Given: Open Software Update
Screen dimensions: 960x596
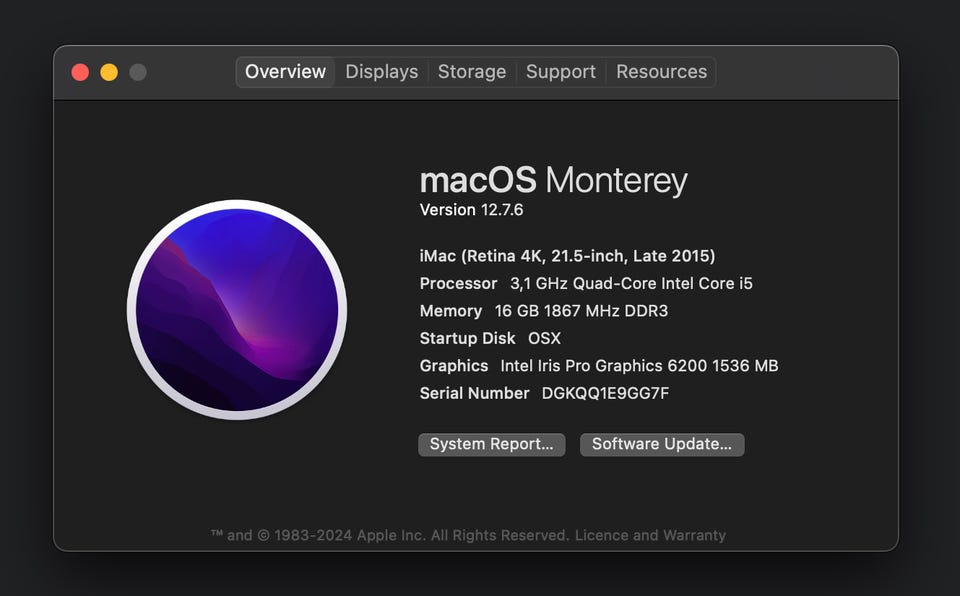Looking at the screenshot, I should point(661,444).
